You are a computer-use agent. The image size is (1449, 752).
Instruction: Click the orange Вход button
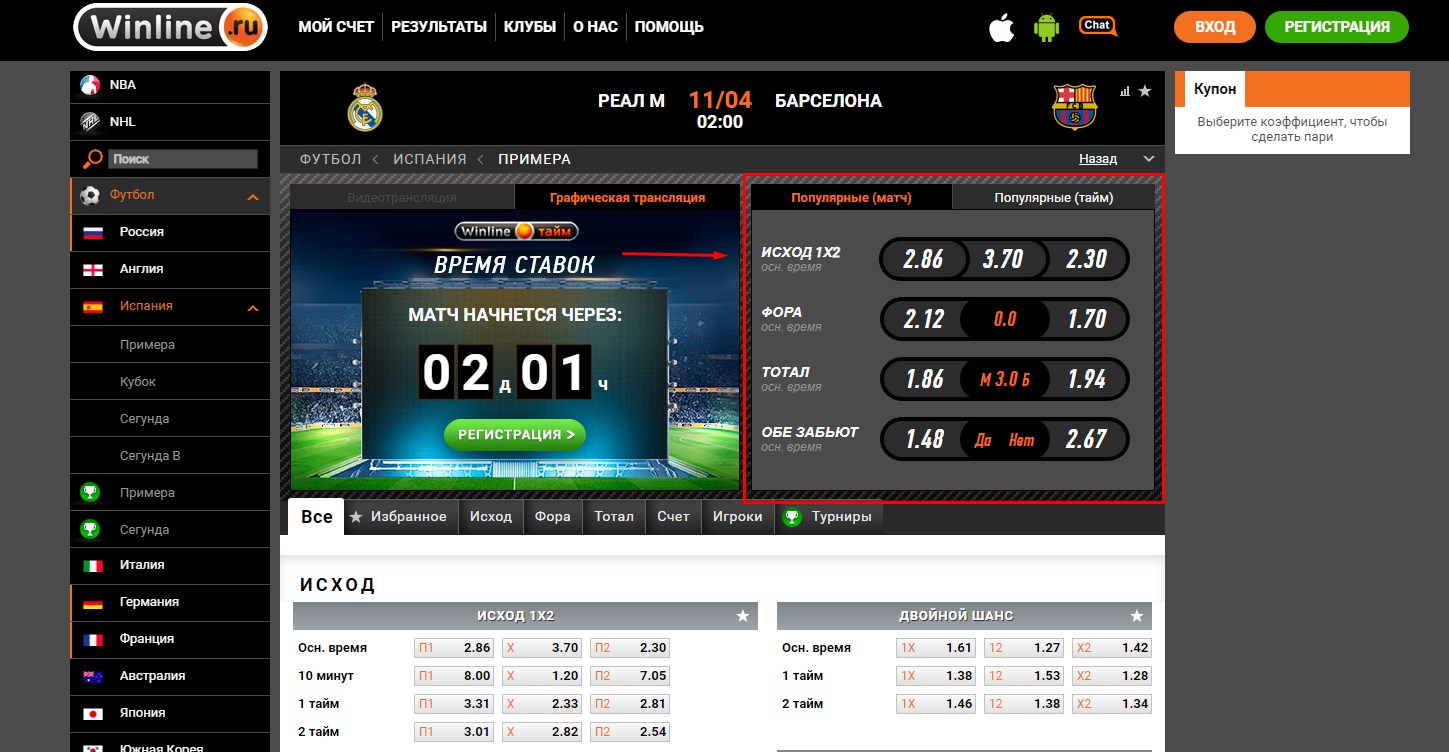pos(1214,27)
